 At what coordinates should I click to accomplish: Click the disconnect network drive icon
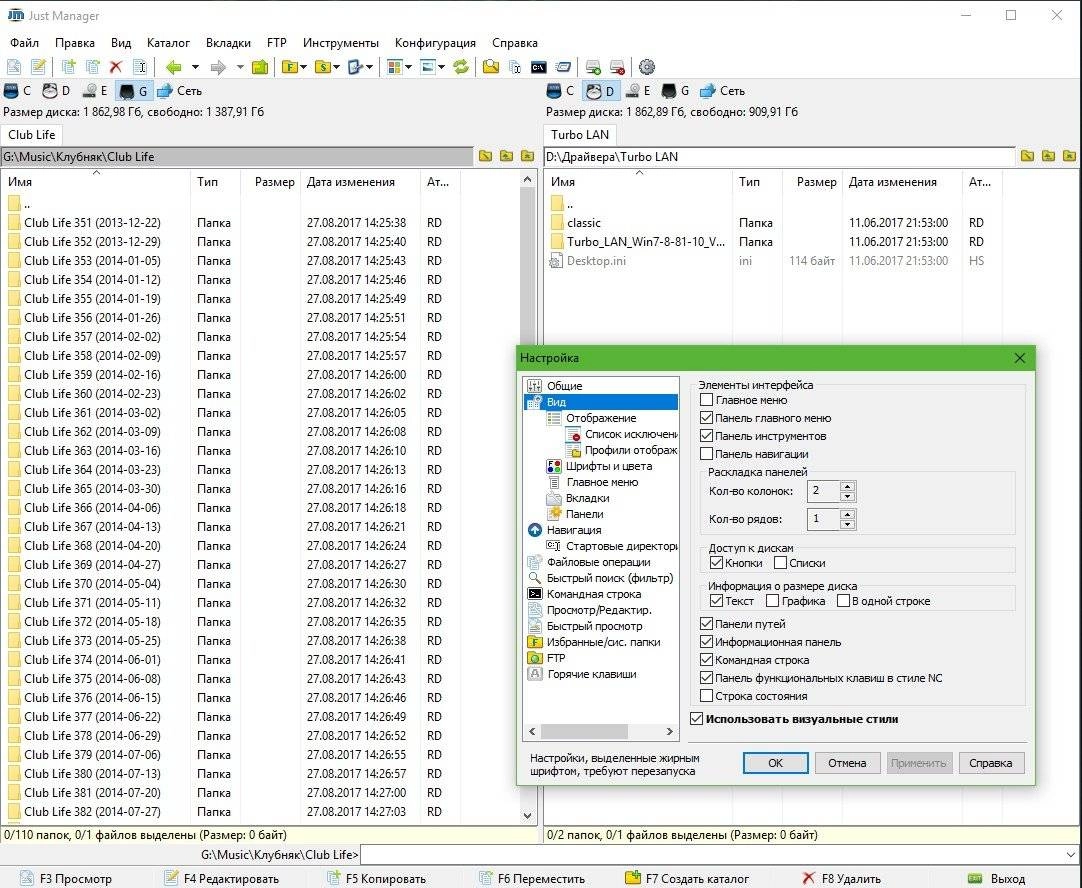coord(617,67)
